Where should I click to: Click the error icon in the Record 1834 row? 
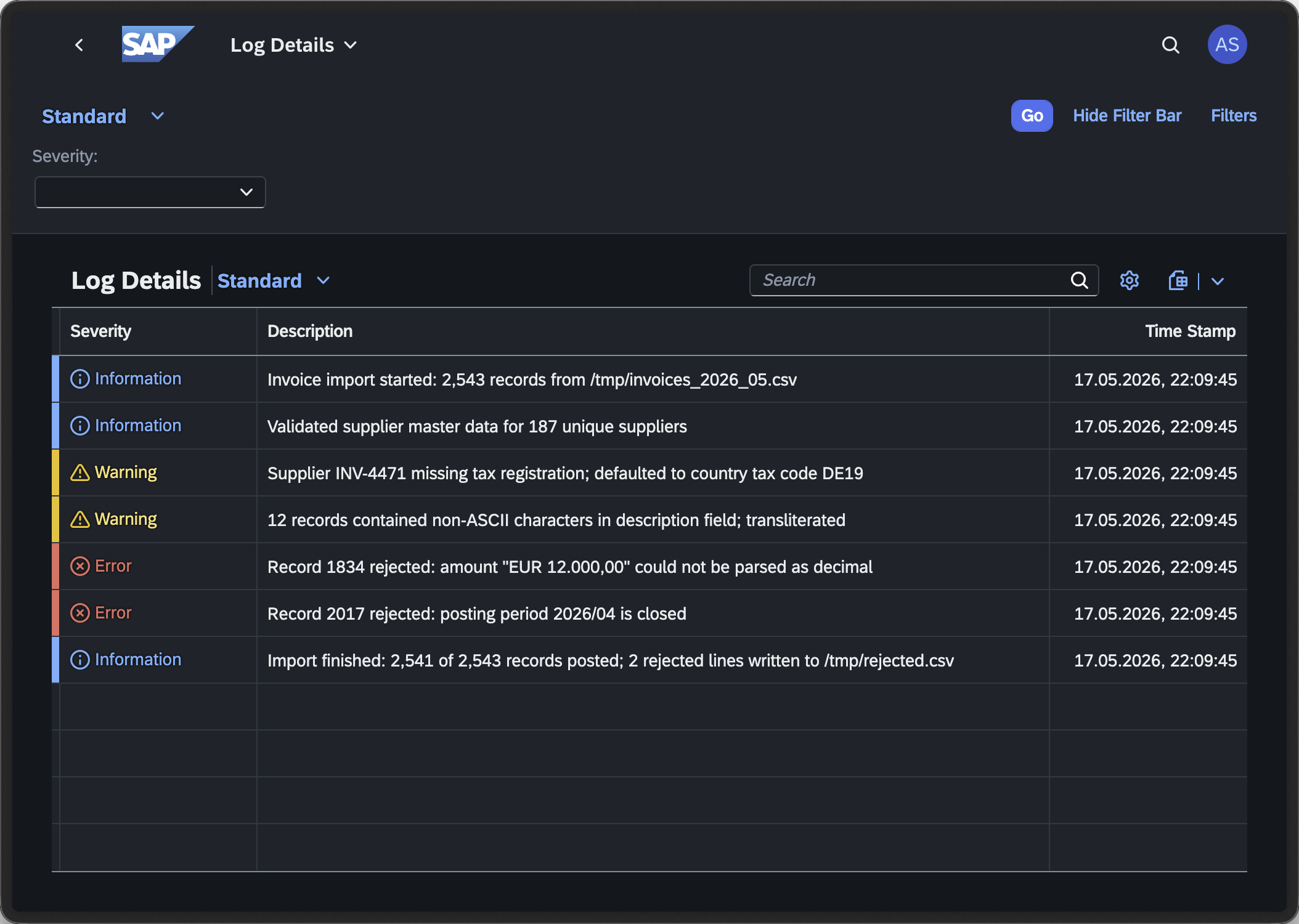pyautogui.click(x=80, y=566)
